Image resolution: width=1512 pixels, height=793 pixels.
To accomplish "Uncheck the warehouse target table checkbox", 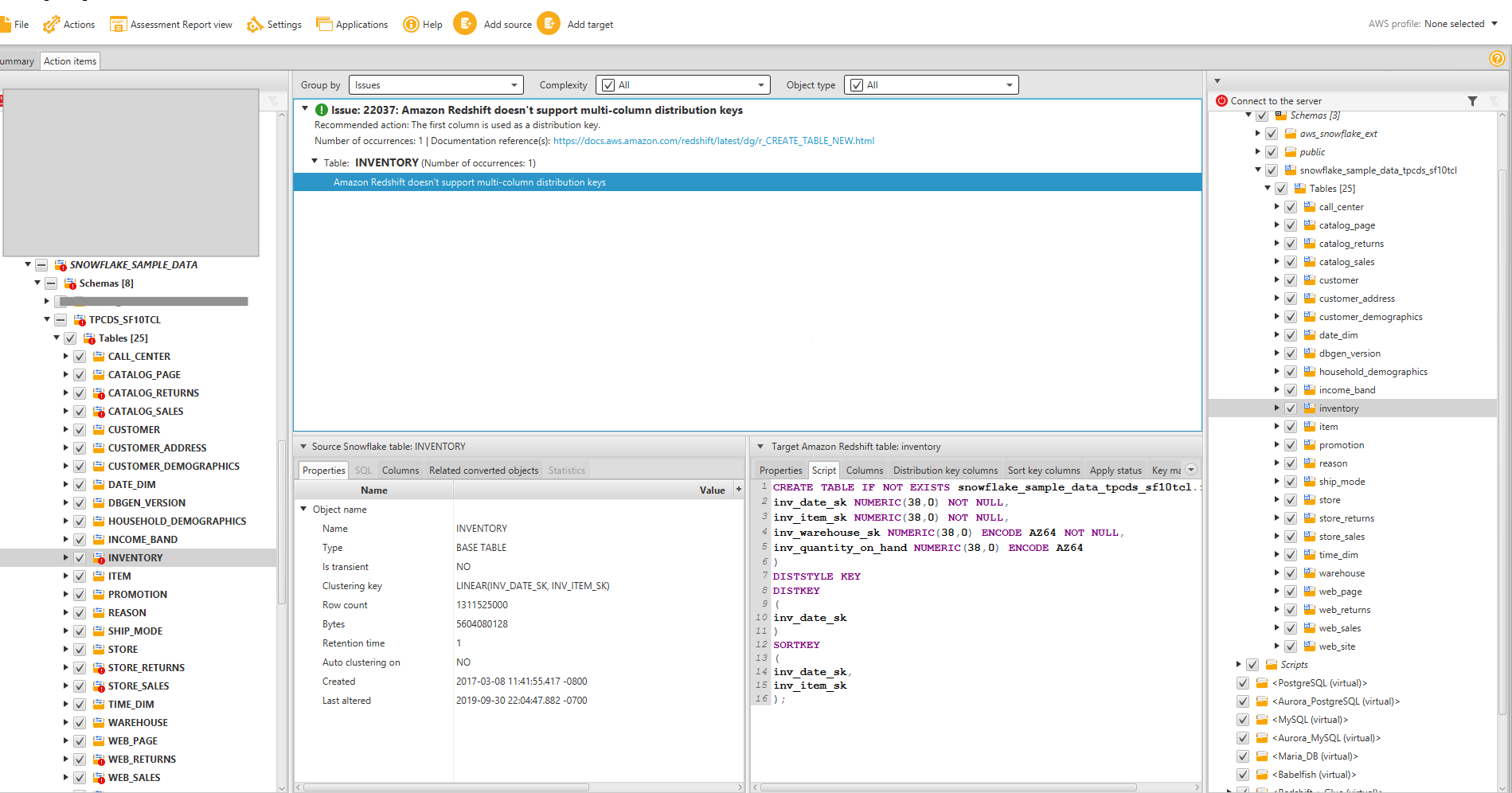I will (1291, 573).
